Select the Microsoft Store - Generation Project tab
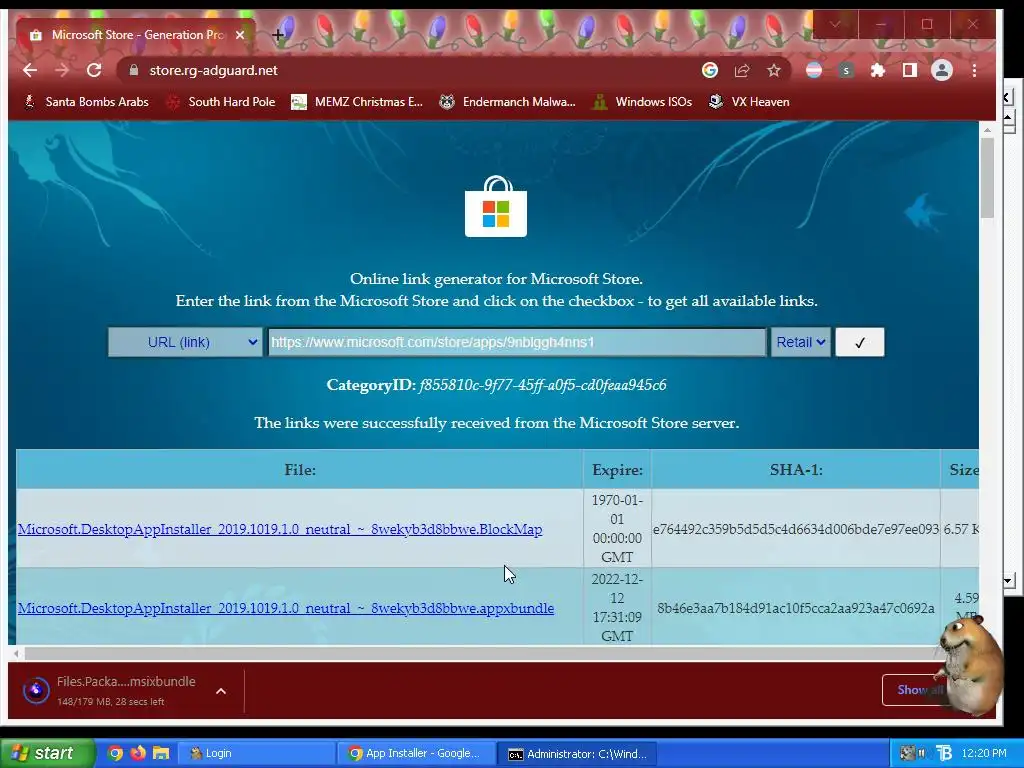Viewport: 1024px width, 768px height. click(136, 35)
